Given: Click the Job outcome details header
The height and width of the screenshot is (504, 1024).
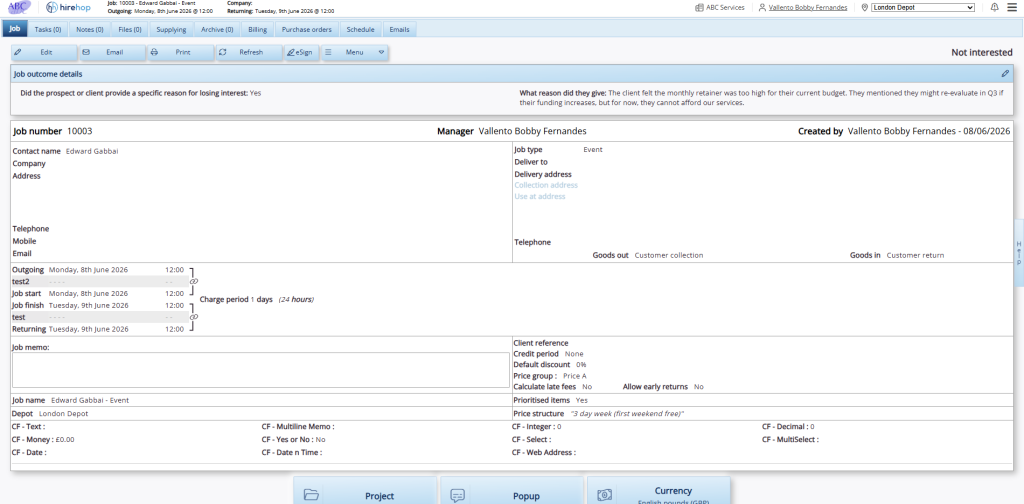Looking at the screenshot, I should [511, 74].
